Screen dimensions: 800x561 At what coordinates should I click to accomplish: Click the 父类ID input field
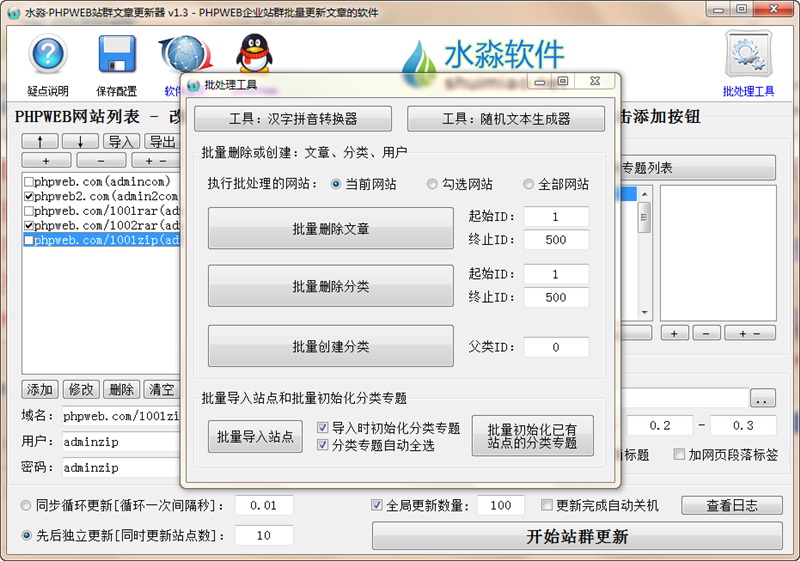point(556,347)
